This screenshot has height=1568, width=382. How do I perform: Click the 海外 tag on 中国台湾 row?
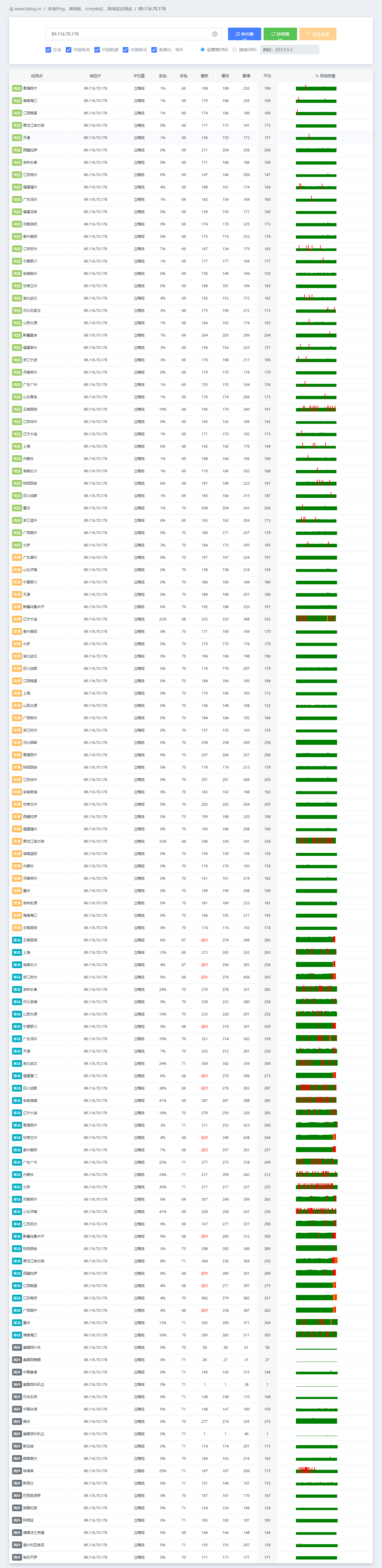[x=17, y=1409]
